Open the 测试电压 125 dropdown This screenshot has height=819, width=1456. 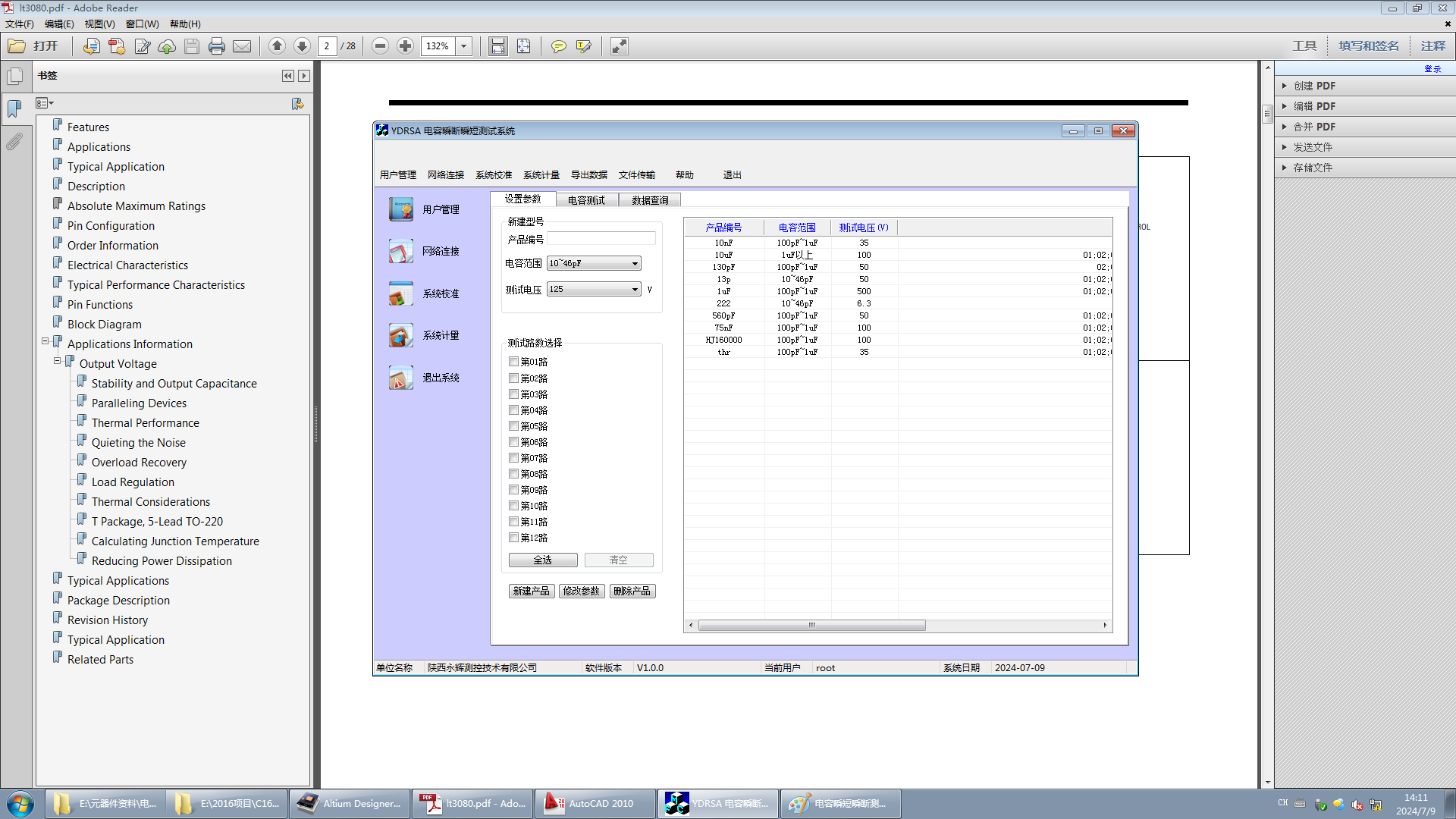point(594,289)
